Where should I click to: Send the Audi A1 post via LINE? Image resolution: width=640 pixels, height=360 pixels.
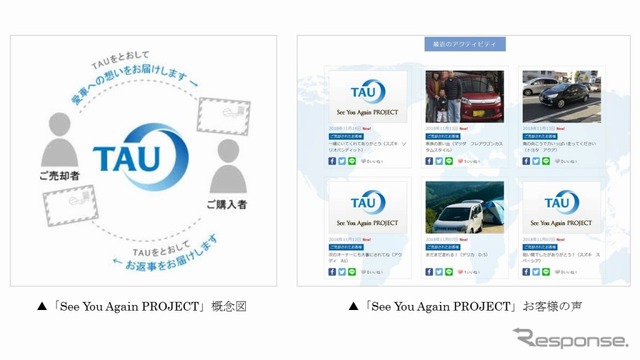[x=352, y=272]
